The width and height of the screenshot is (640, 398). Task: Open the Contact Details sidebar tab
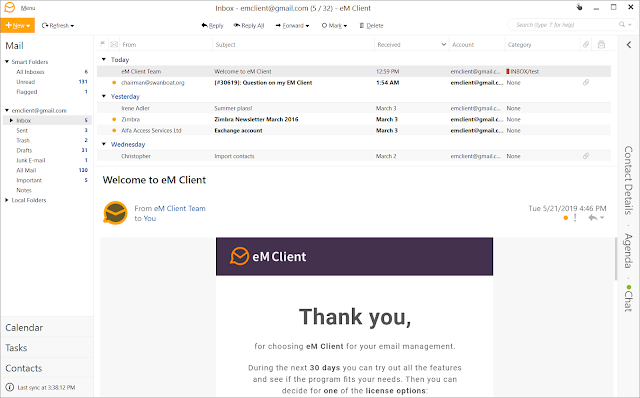point(629,180)
